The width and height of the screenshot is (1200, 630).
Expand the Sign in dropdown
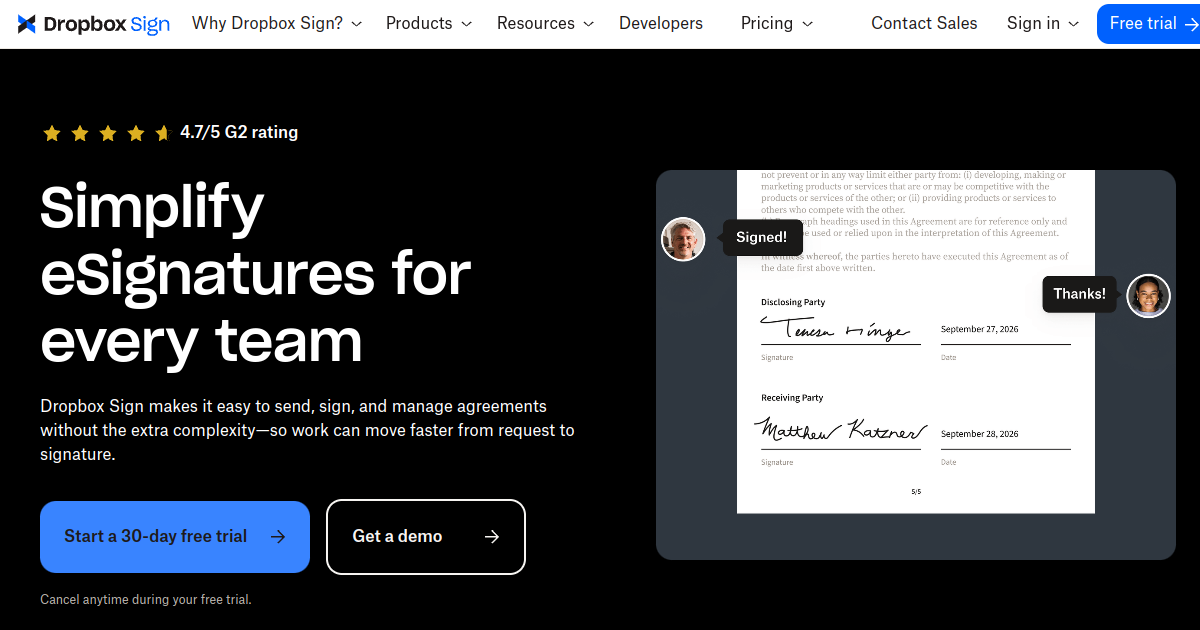click(x=1043, y=23)
